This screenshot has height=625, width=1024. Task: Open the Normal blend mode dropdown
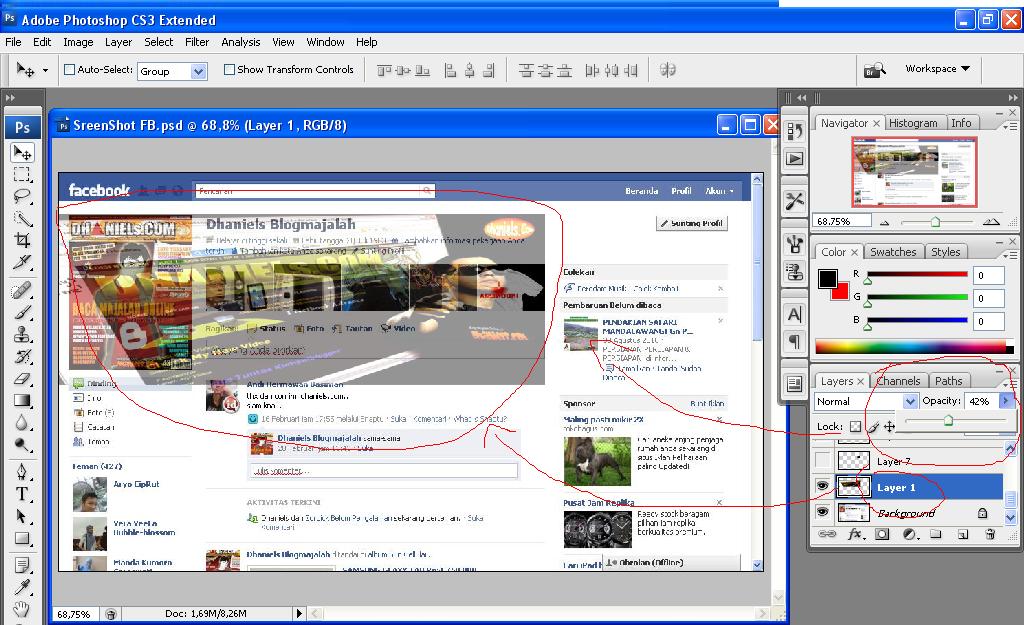click(866, 401)
